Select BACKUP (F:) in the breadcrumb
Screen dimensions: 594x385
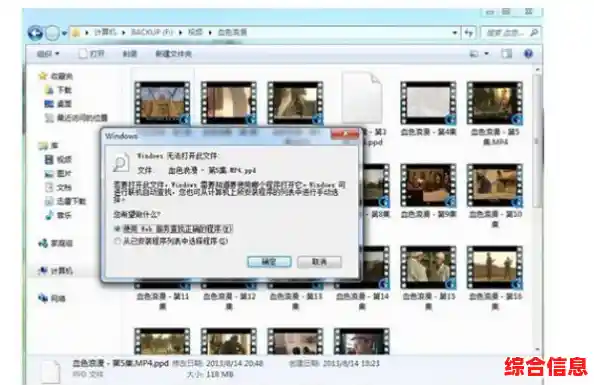coord(152,32)
